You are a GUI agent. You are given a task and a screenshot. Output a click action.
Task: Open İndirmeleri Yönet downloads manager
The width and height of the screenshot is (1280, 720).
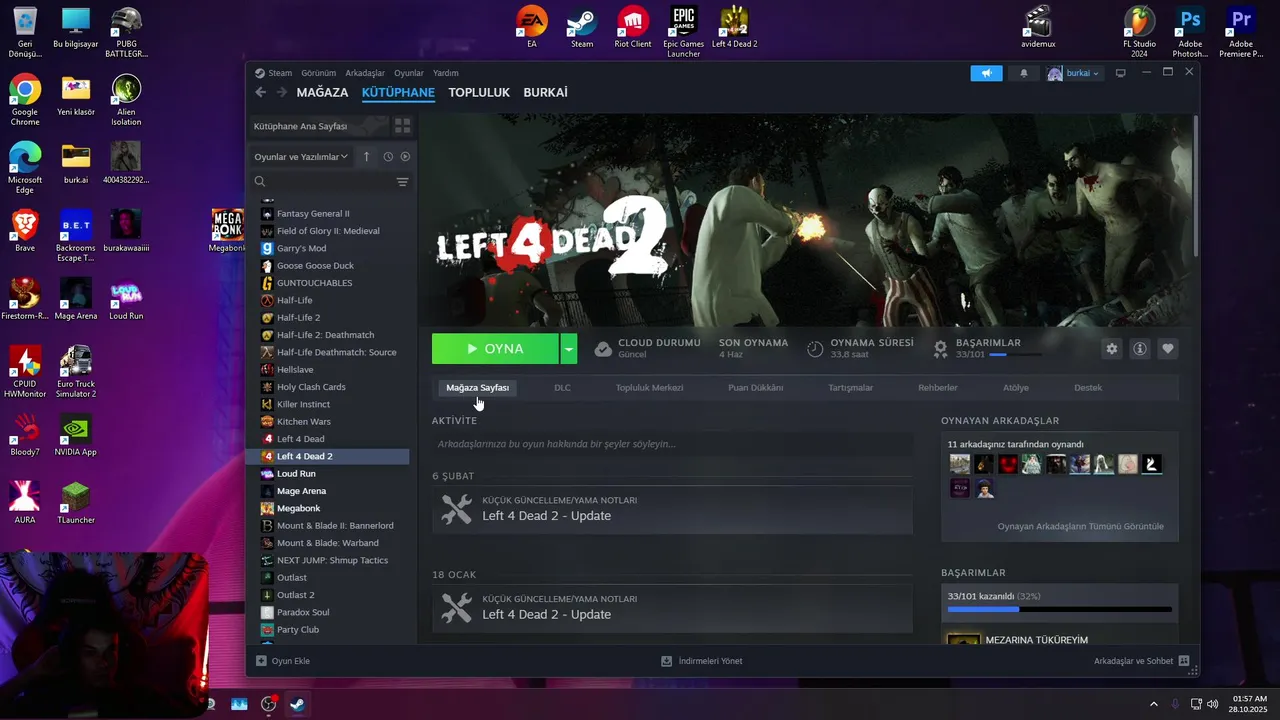[702, 661]
